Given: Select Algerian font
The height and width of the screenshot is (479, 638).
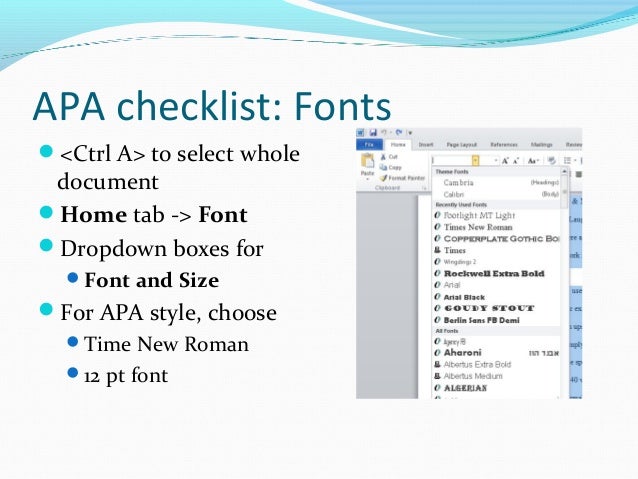Looking at the screenshot, I should [496, 388].
